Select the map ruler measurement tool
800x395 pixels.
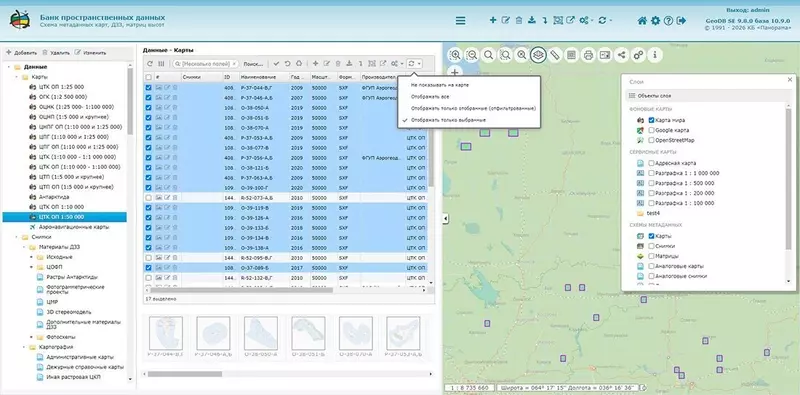click(555, 55)
